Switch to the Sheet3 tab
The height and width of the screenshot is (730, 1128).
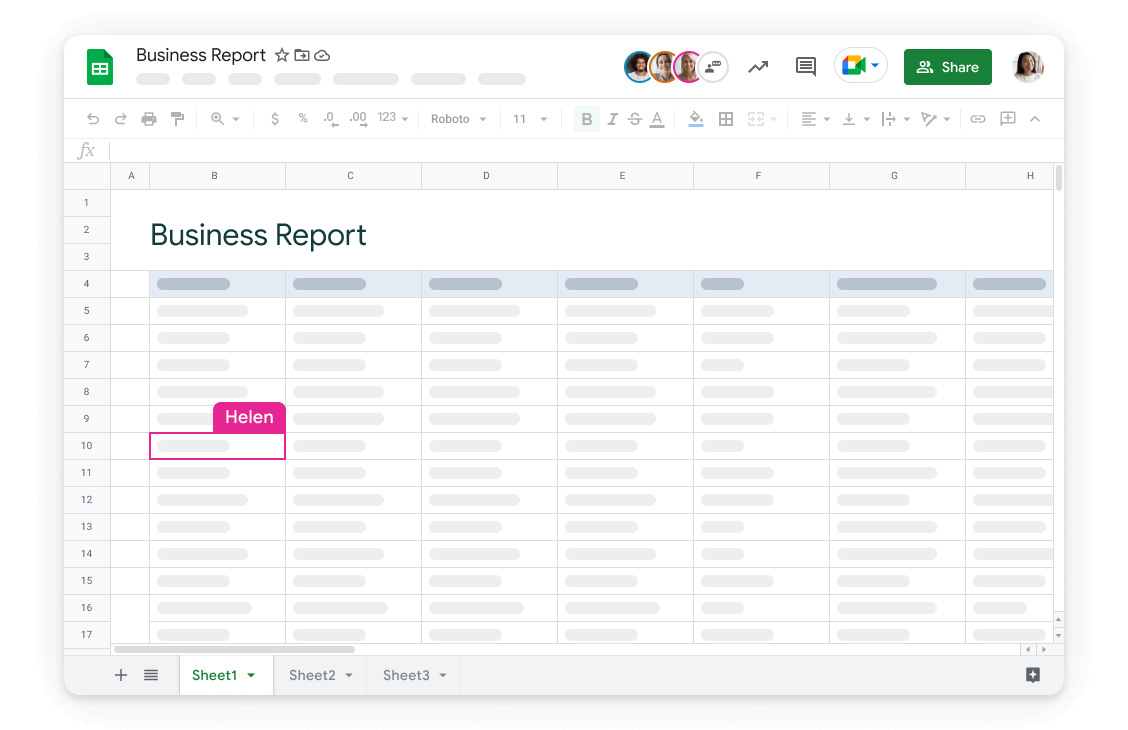[406, 675]
